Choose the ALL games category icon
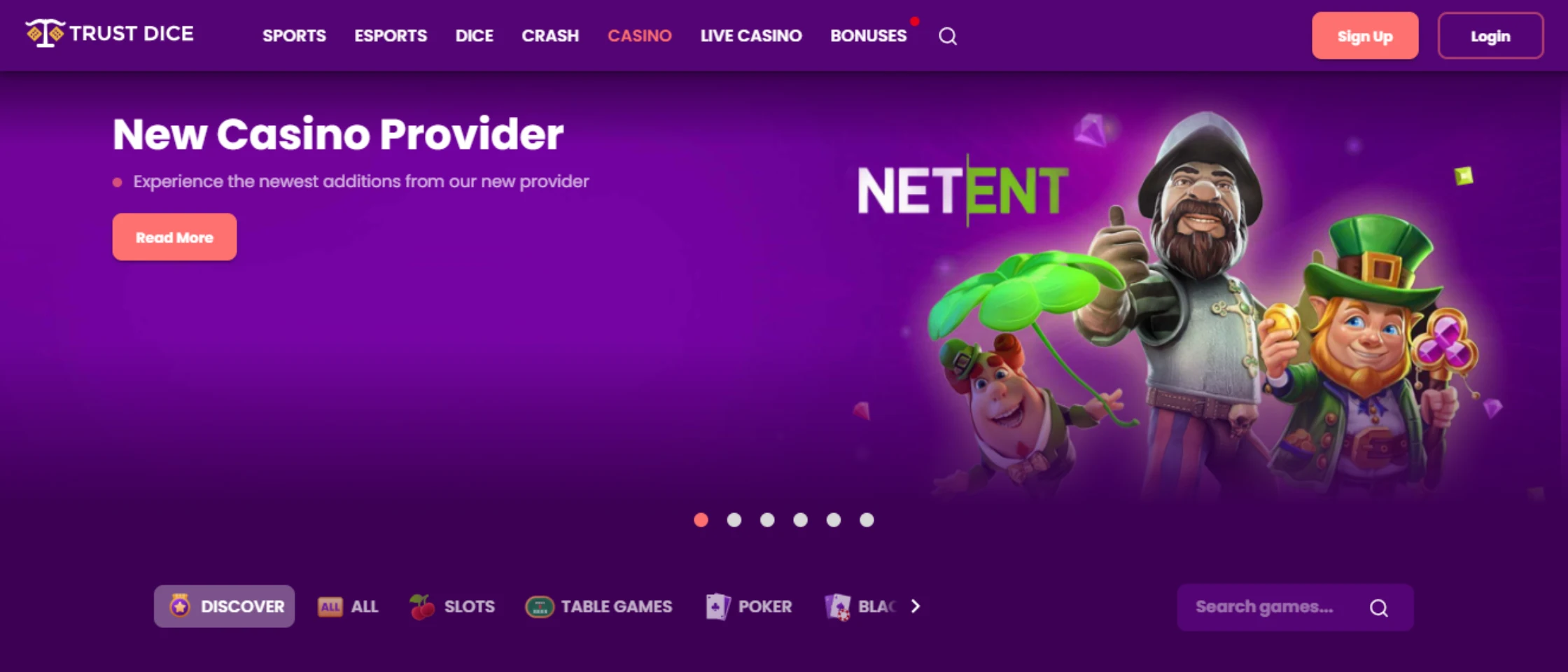 click(330, 606)
